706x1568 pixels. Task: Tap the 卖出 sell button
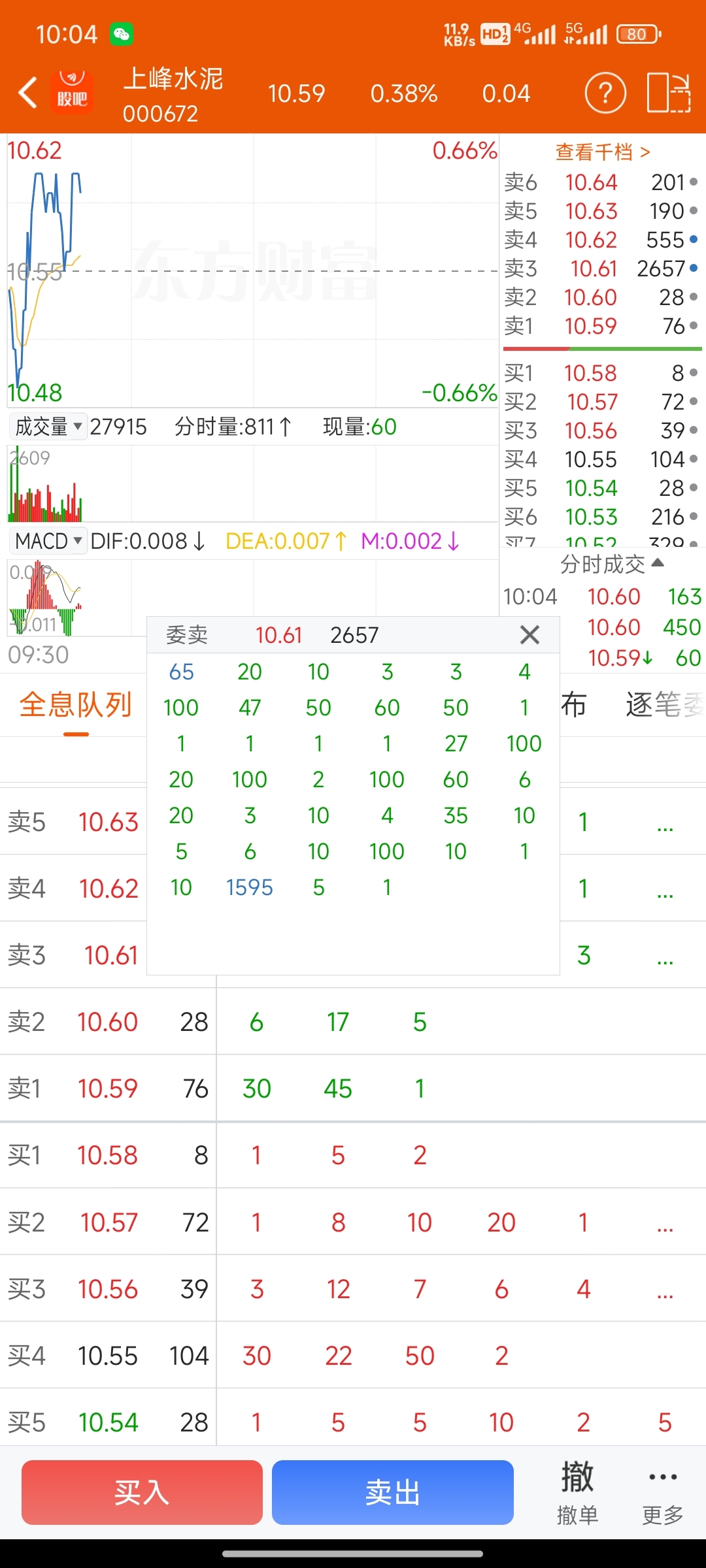click(392, 1492)
